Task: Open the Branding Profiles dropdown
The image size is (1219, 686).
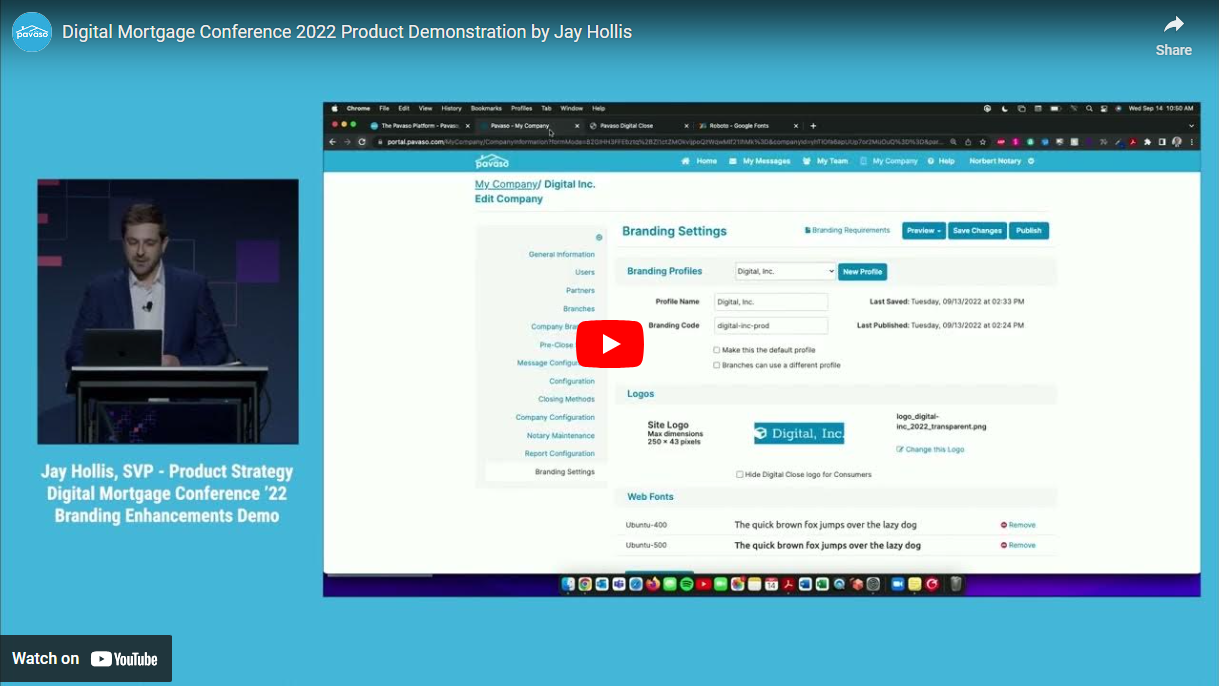Action: pos(785,271)
